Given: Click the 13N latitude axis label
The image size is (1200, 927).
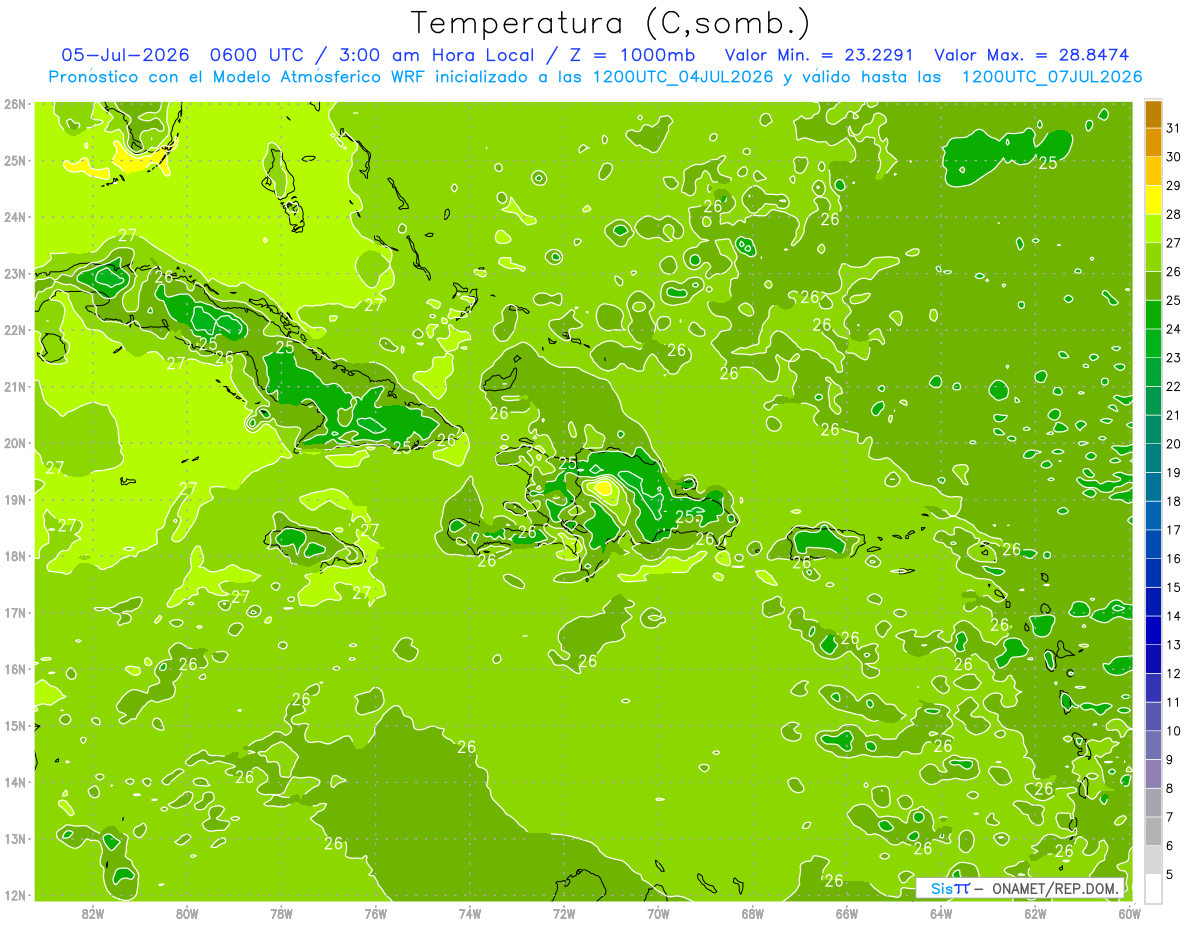Looking at the screenshot, I should (x=14, y=839).
